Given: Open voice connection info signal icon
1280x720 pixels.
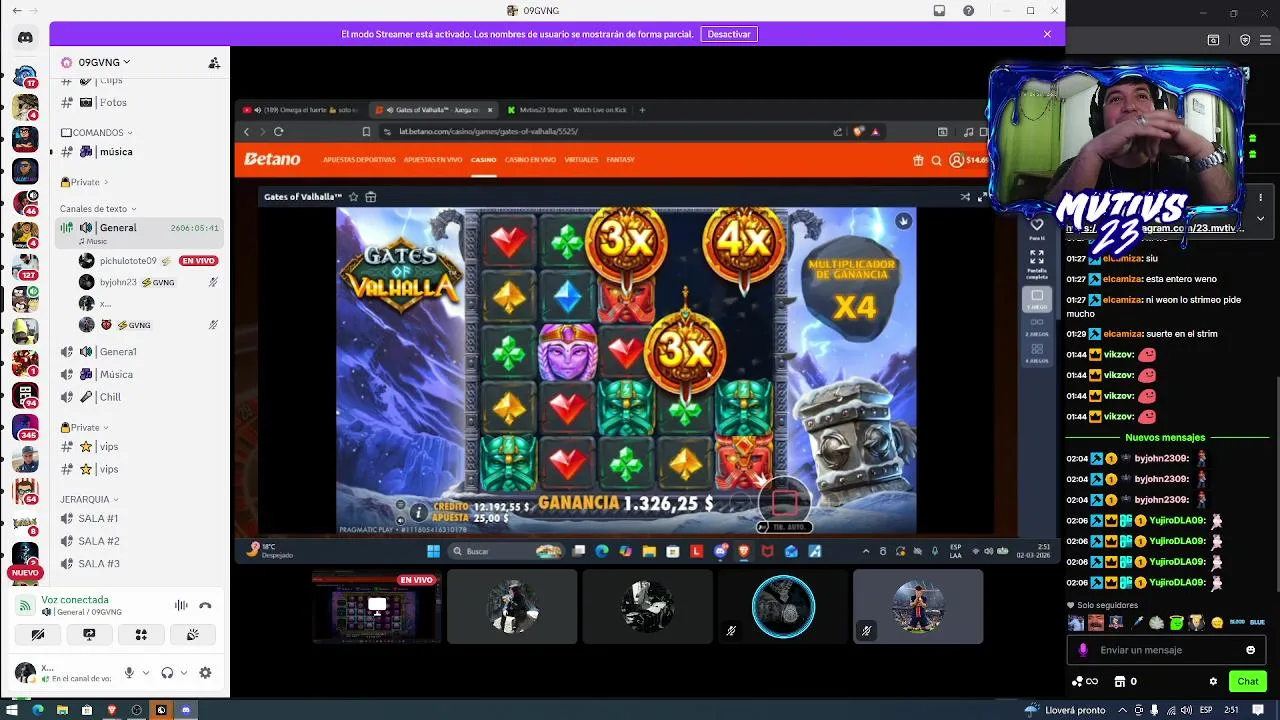Looking at the screenshot, I should (x=25, y=605).
